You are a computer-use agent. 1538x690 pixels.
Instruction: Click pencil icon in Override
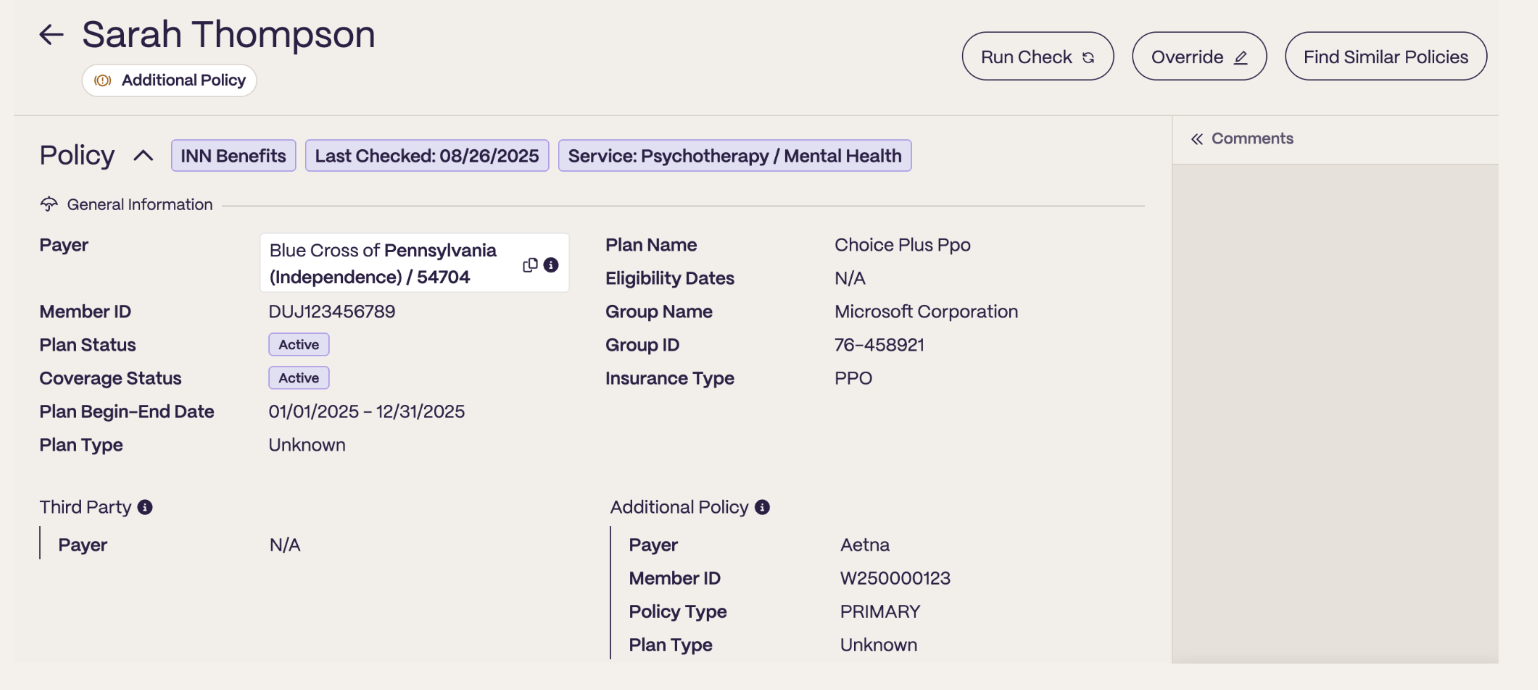click(1241, 58)
